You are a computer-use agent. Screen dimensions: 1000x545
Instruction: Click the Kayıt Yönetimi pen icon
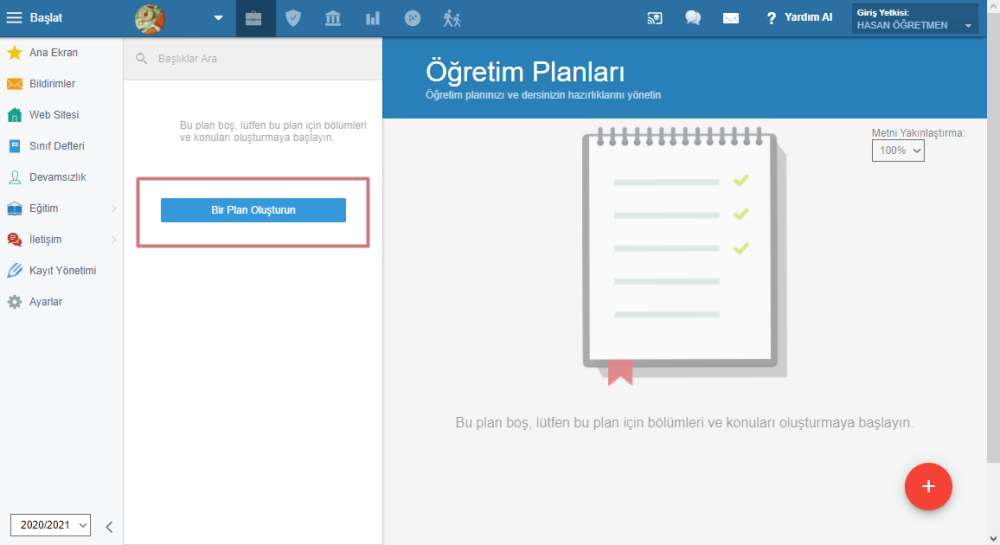[14, 270]
